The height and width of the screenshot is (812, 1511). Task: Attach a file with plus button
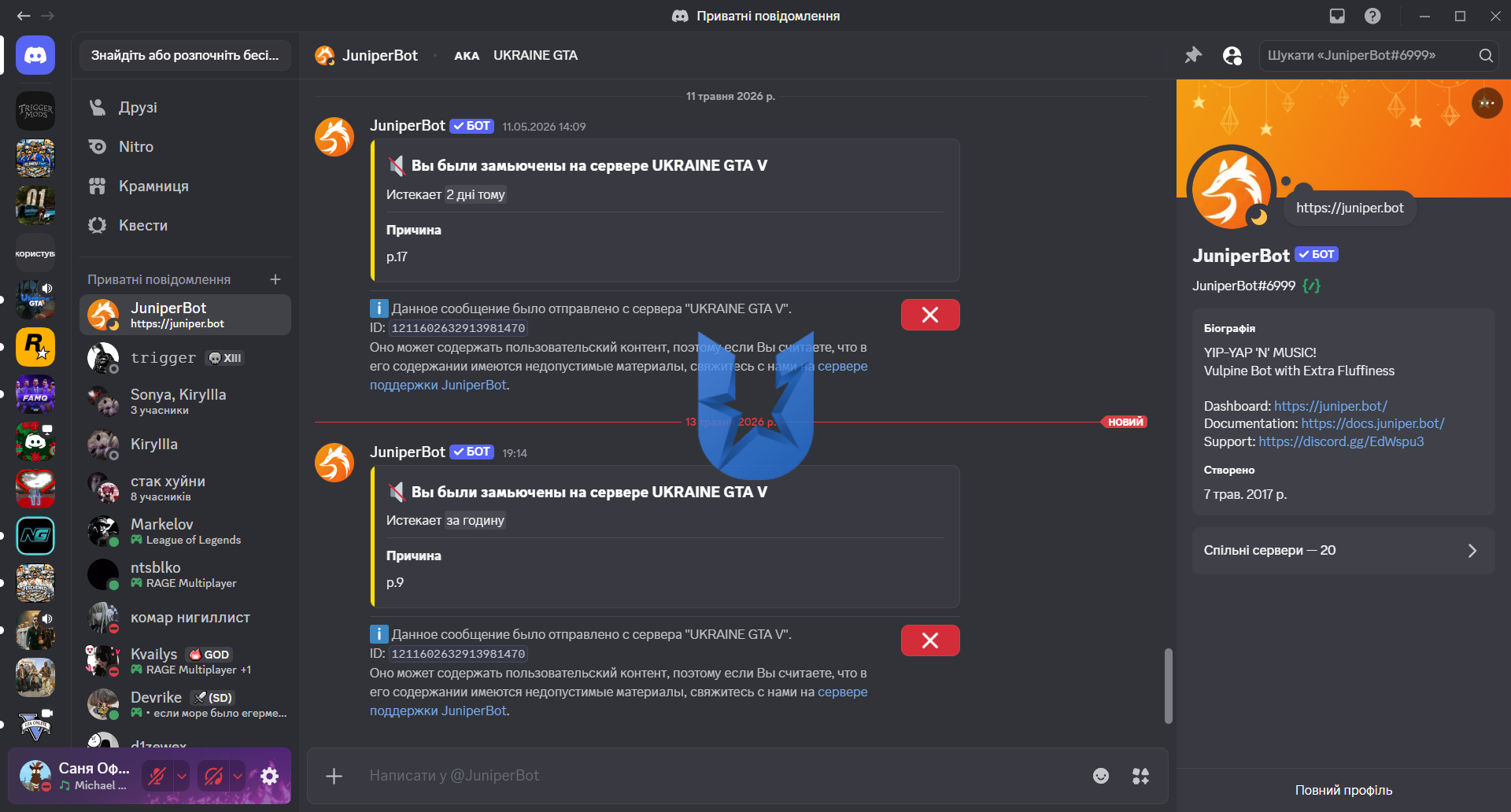(334, 776)
